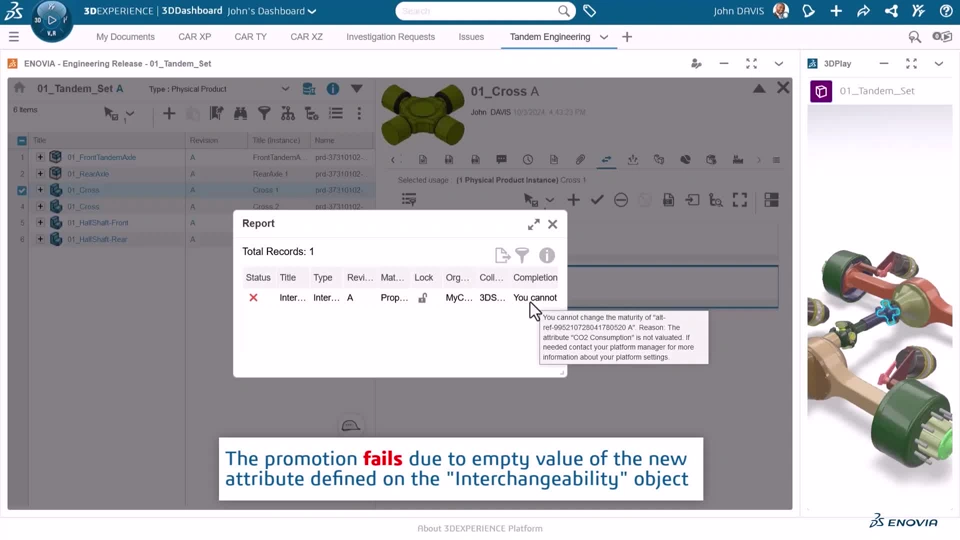Click the filter funnel icon in tree toolbar
This screenshot has height=540, width=960.
point(264,113)
